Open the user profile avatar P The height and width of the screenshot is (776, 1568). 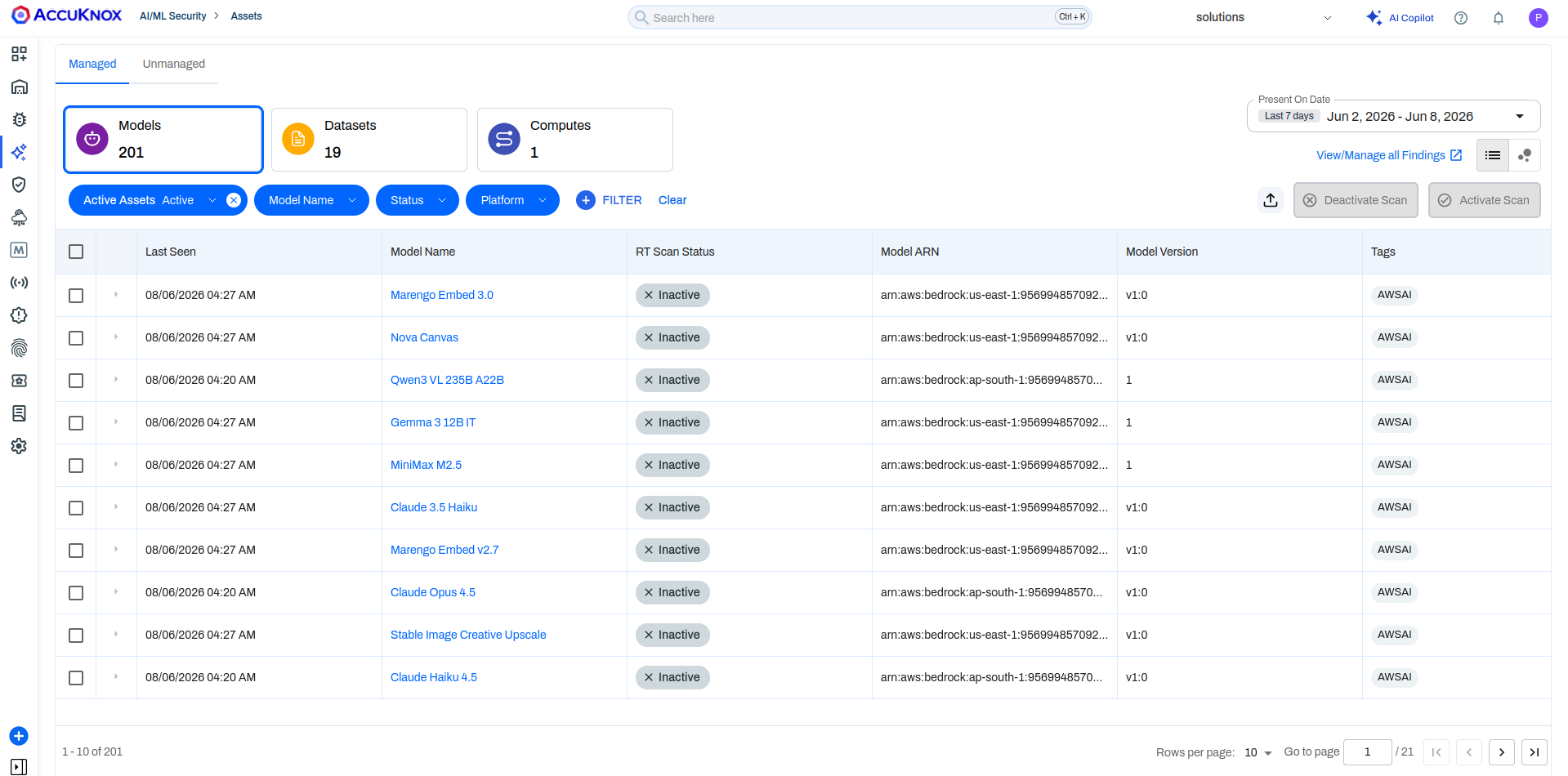(1539, 18)
